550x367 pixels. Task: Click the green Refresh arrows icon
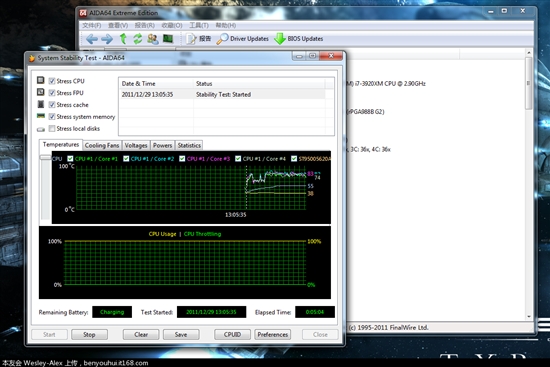pyautogui.click(x=138, y=39)
